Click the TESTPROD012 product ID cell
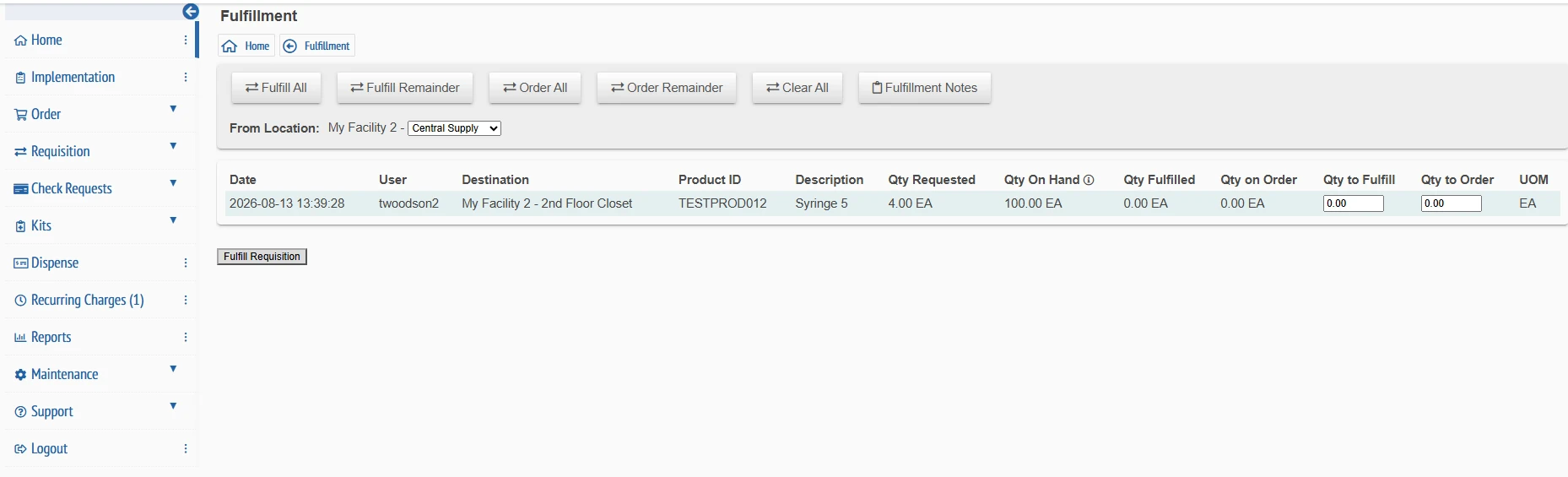The height and width of the screenshot is (477, 1568). click(x=722, y=203)
